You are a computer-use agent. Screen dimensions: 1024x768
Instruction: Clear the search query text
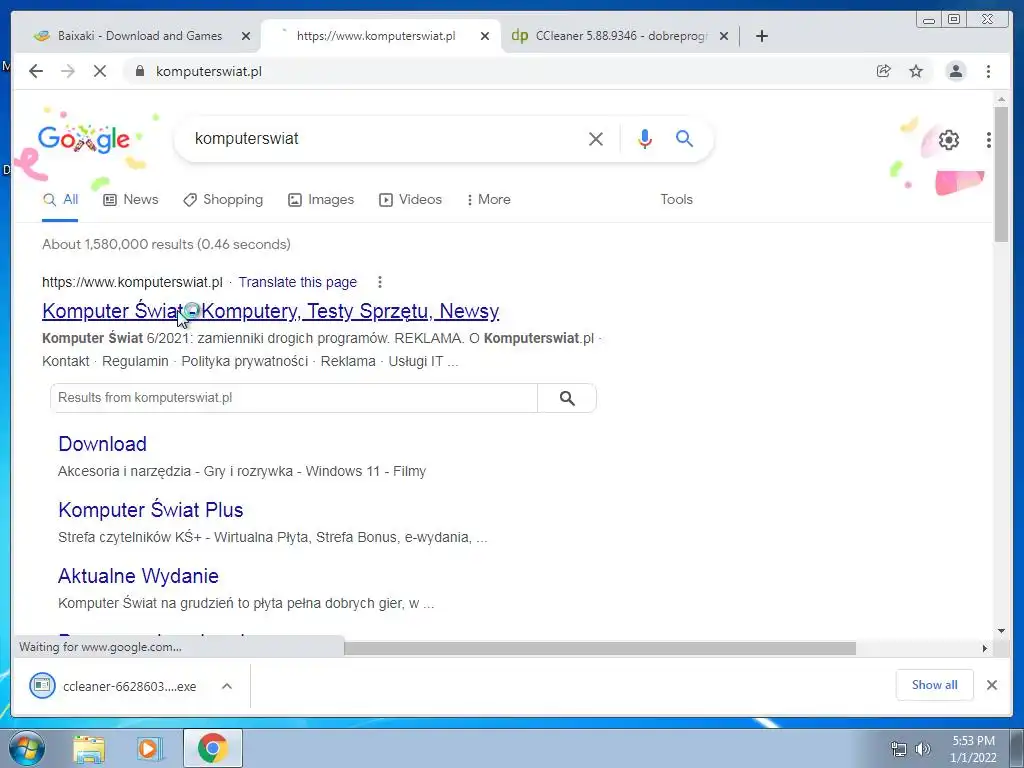pyautogui.click(x=596, y=138)
